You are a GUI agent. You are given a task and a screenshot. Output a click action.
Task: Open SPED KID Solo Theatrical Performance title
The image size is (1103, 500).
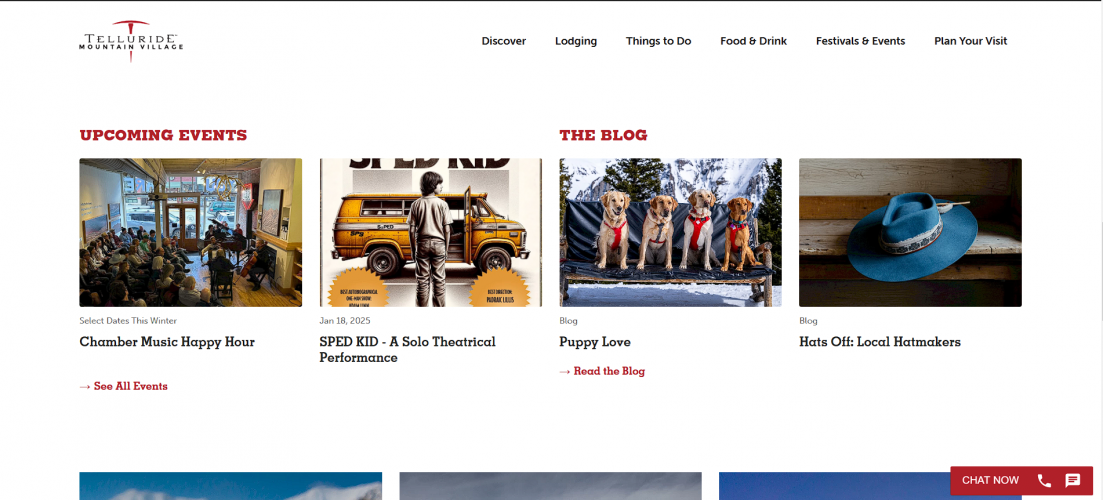click(x=407, y=350)
